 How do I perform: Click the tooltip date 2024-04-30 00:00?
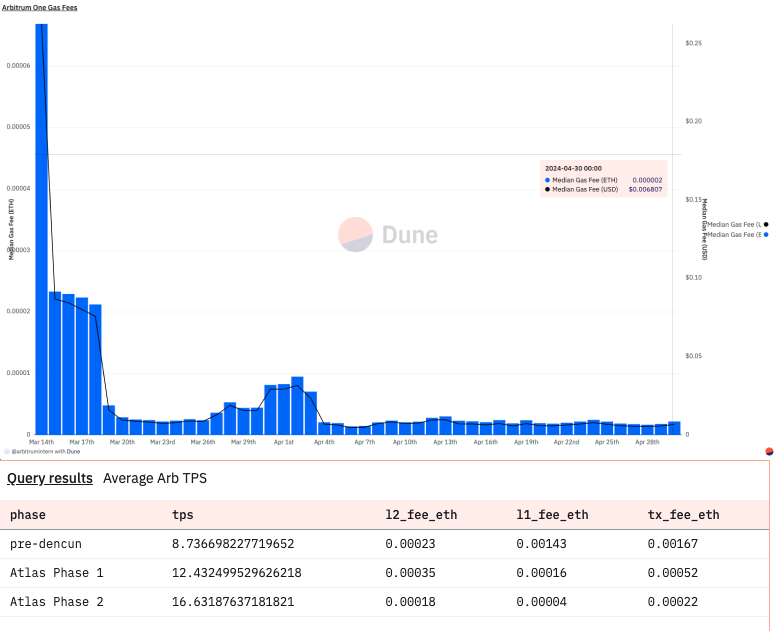pyautogui.click(x=573, y=168)
